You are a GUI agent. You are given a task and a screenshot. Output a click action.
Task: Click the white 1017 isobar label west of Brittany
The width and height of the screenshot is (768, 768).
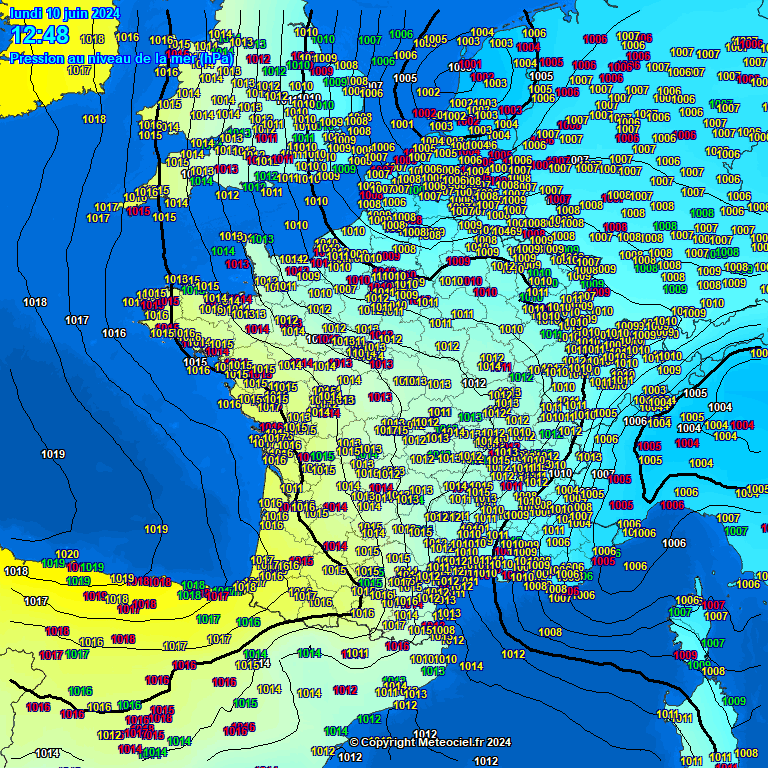click(x=77, y=321)
